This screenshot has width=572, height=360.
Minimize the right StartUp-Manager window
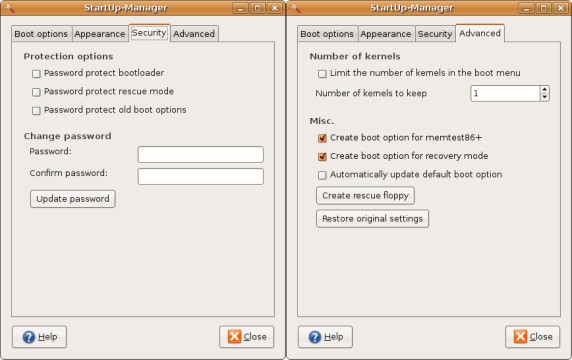(x=526, y=8)
